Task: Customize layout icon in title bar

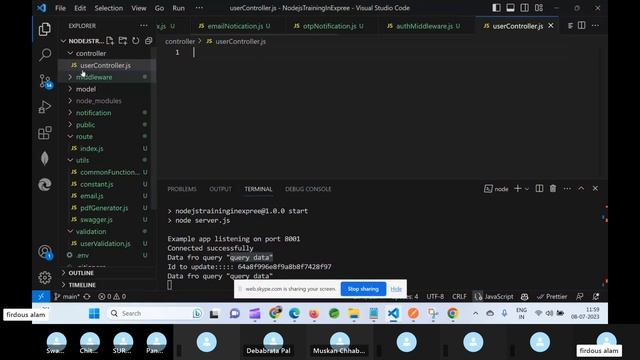Action: pyautogui.click(x=539, y=8)
